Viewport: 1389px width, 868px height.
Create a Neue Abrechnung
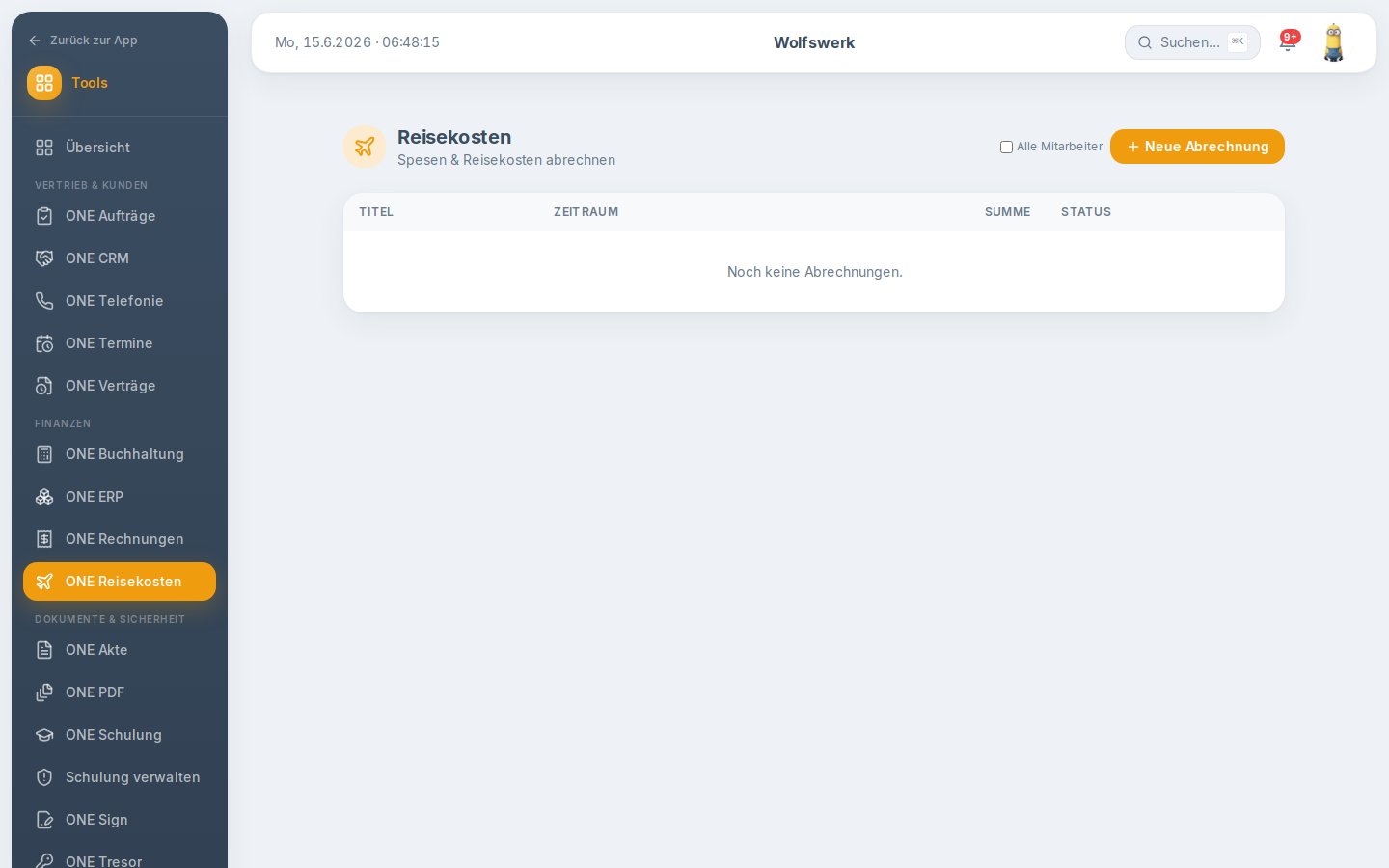pos(1197,147)
